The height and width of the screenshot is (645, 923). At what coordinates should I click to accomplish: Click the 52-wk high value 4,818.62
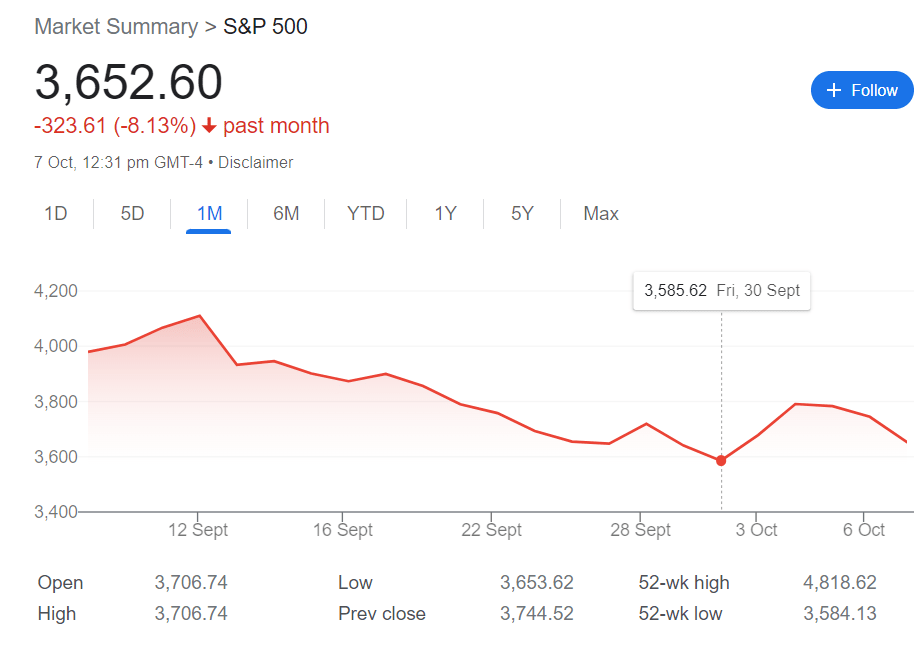pyautogui.click(x=839, y=583)
